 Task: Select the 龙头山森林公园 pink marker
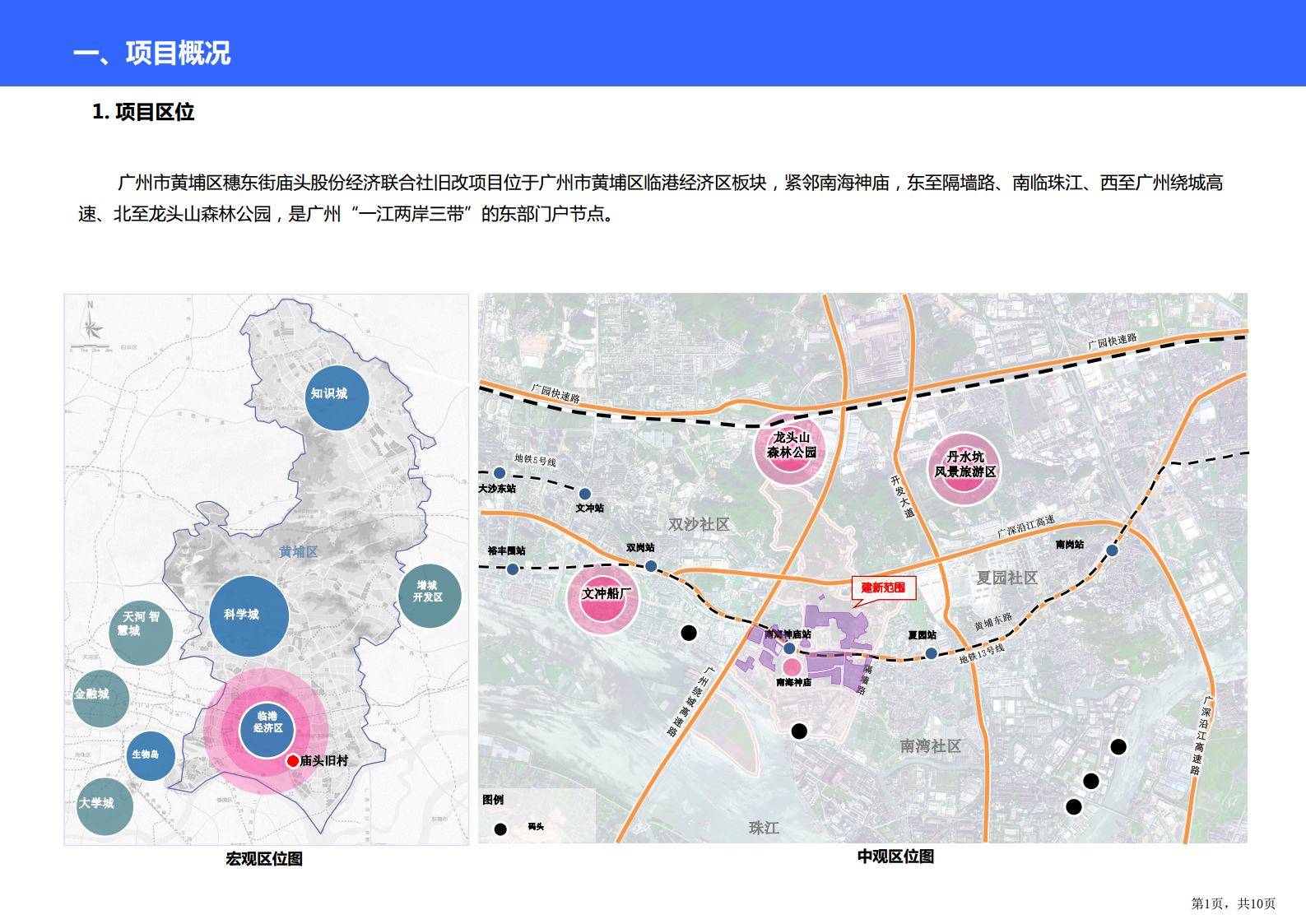pyautogui.click(x=790, y=448)
